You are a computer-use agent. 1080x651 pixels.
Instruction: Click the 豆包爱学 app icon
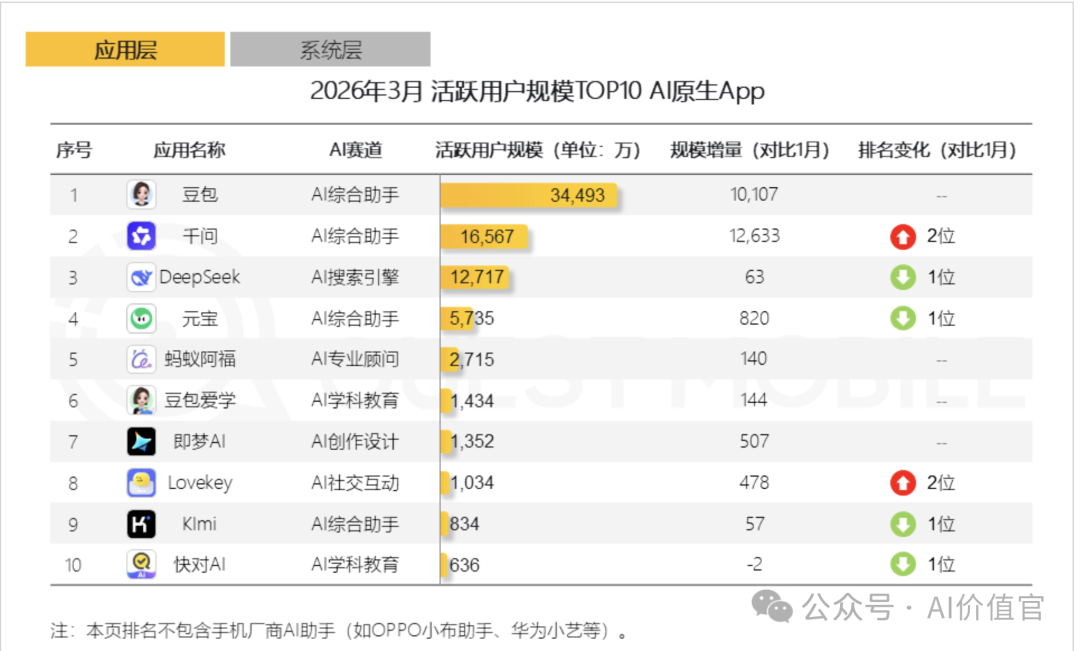tap(141, 400)
